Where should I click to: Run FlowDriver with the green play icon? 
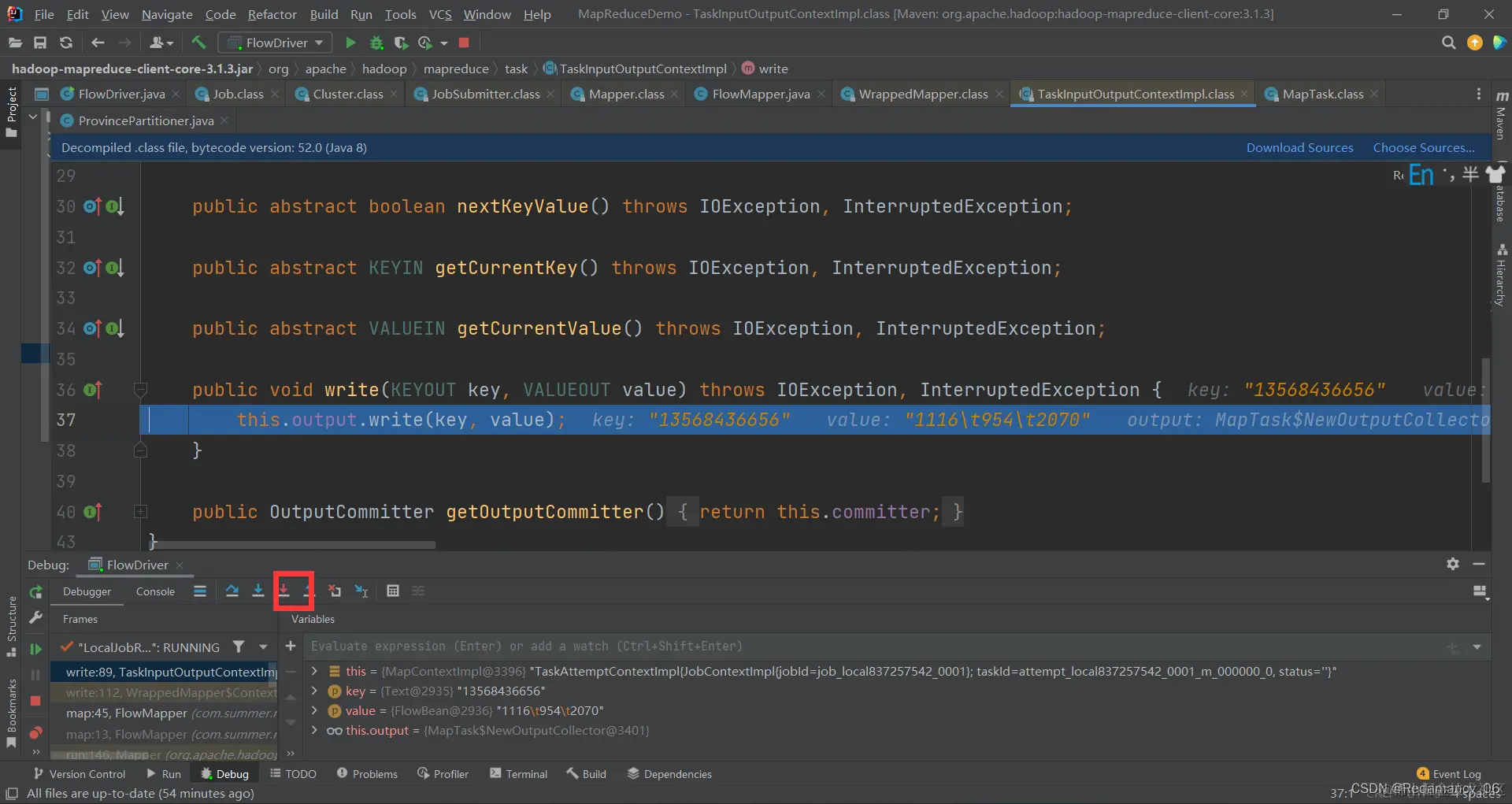point(350,43)
